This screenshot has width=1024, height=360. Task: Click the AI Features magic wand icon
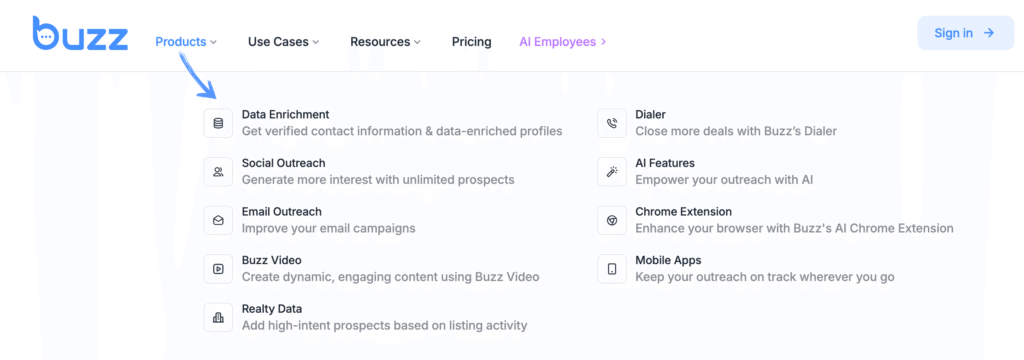(x=612, y=172)
